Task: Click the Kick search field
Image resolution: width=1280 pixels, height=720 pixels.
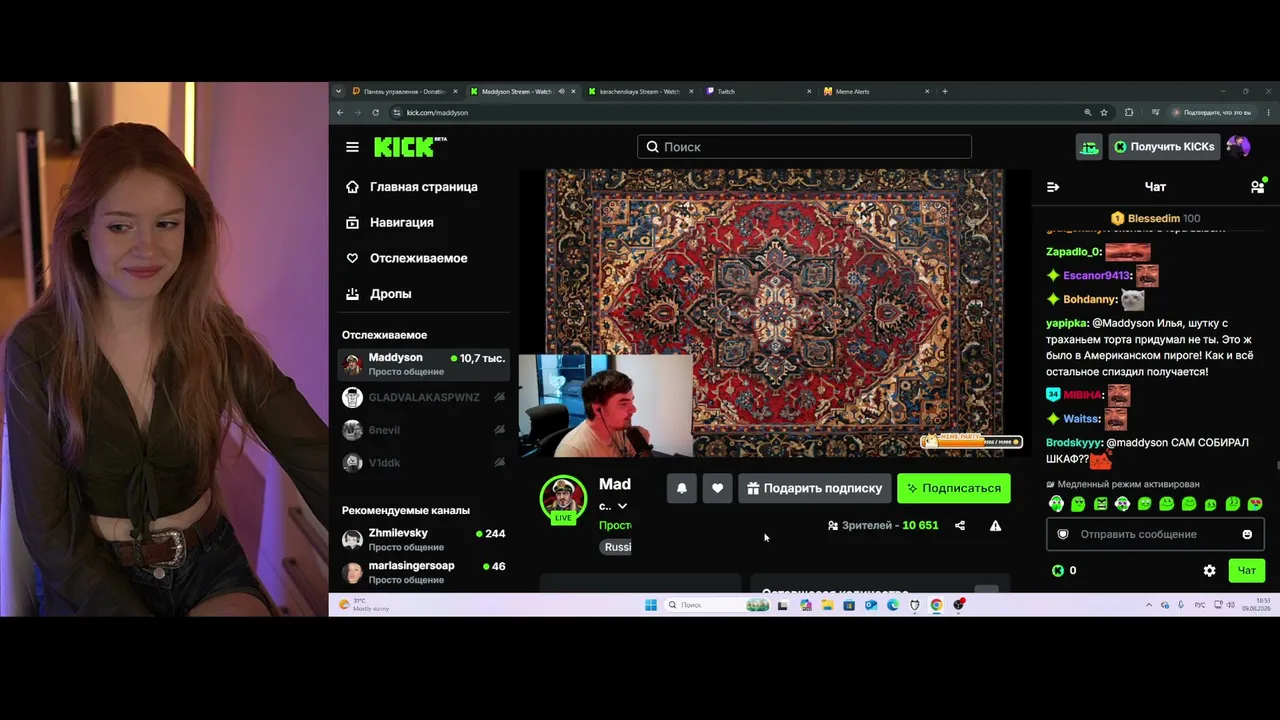Action: click(804, 147)
